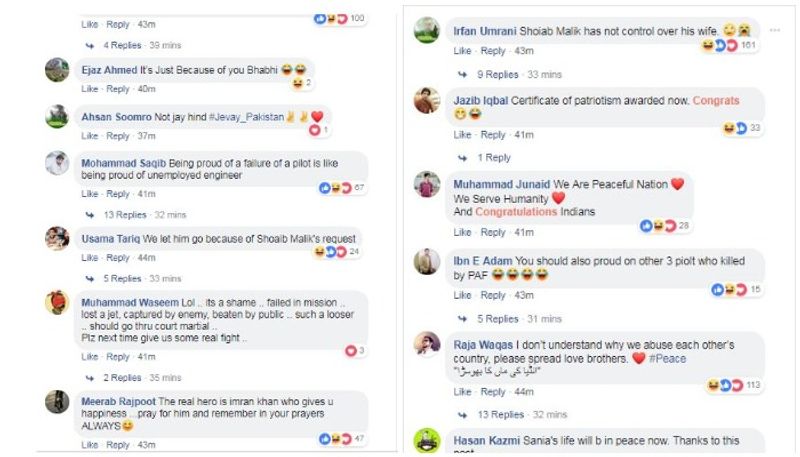The width and height of the screenshot is (800, 457).
Task: Like Usama Tariq's comment
Action: 90,258
